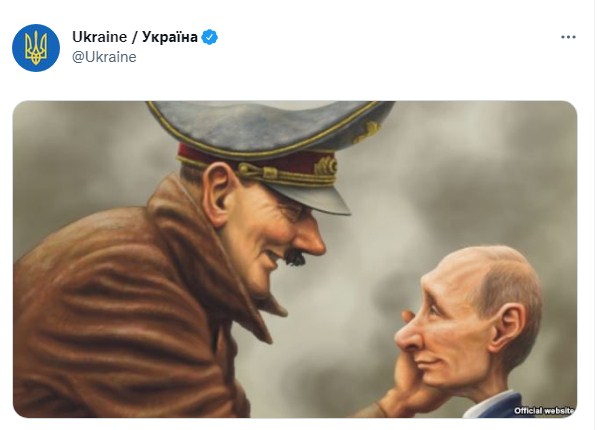598x430 pixels.
Task: Open the Ukraine account profile avatar
Action: click(x=36, y=48)
